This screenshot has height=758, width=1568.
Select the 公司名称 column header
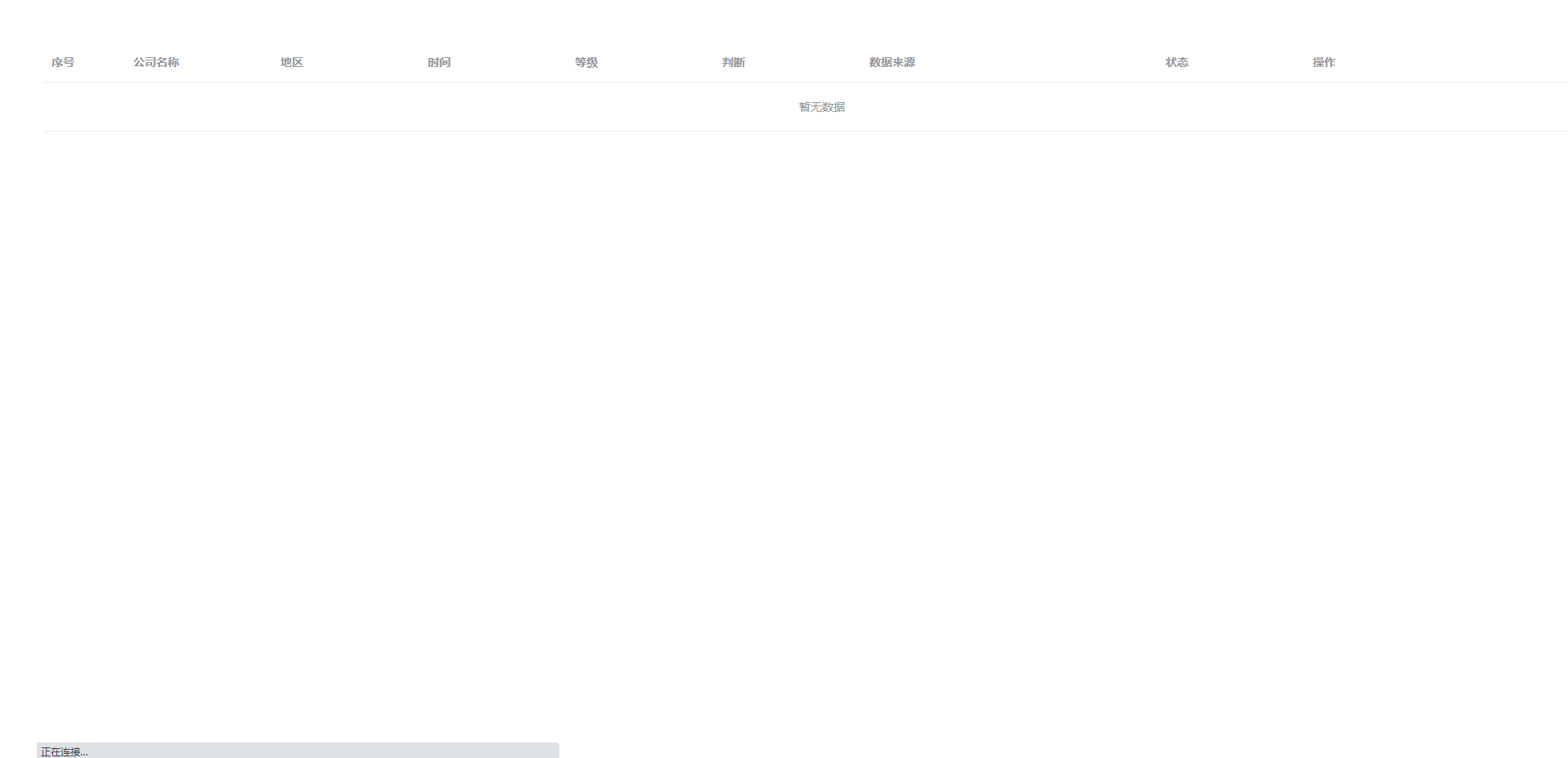coord(156,62)
